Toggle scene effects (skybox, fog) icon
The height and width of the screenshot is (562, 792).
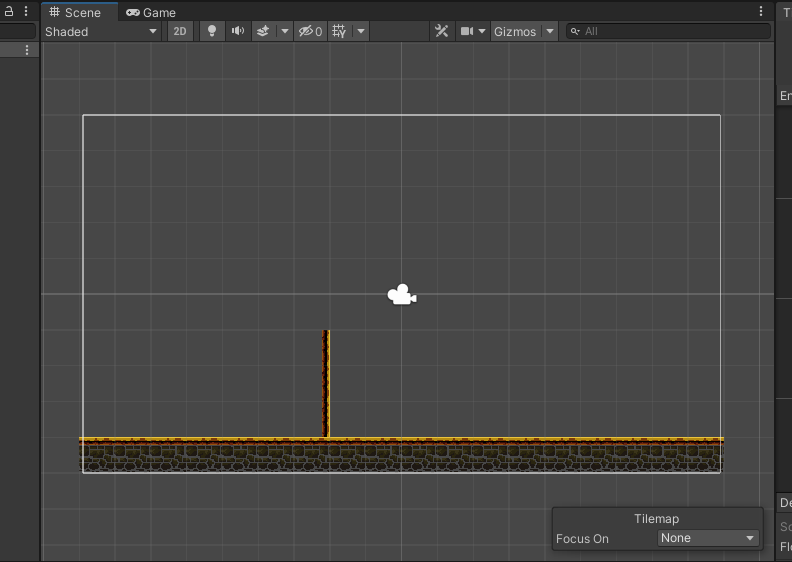point(263,31)
